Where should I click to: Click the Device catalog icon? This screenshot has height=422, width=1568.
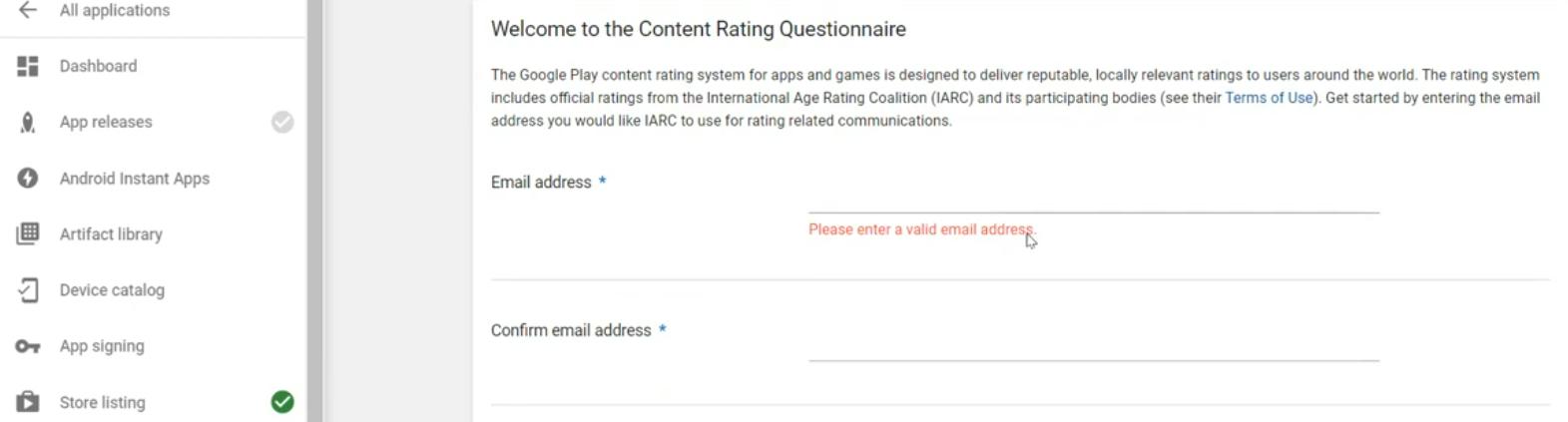tap(28, 290)
